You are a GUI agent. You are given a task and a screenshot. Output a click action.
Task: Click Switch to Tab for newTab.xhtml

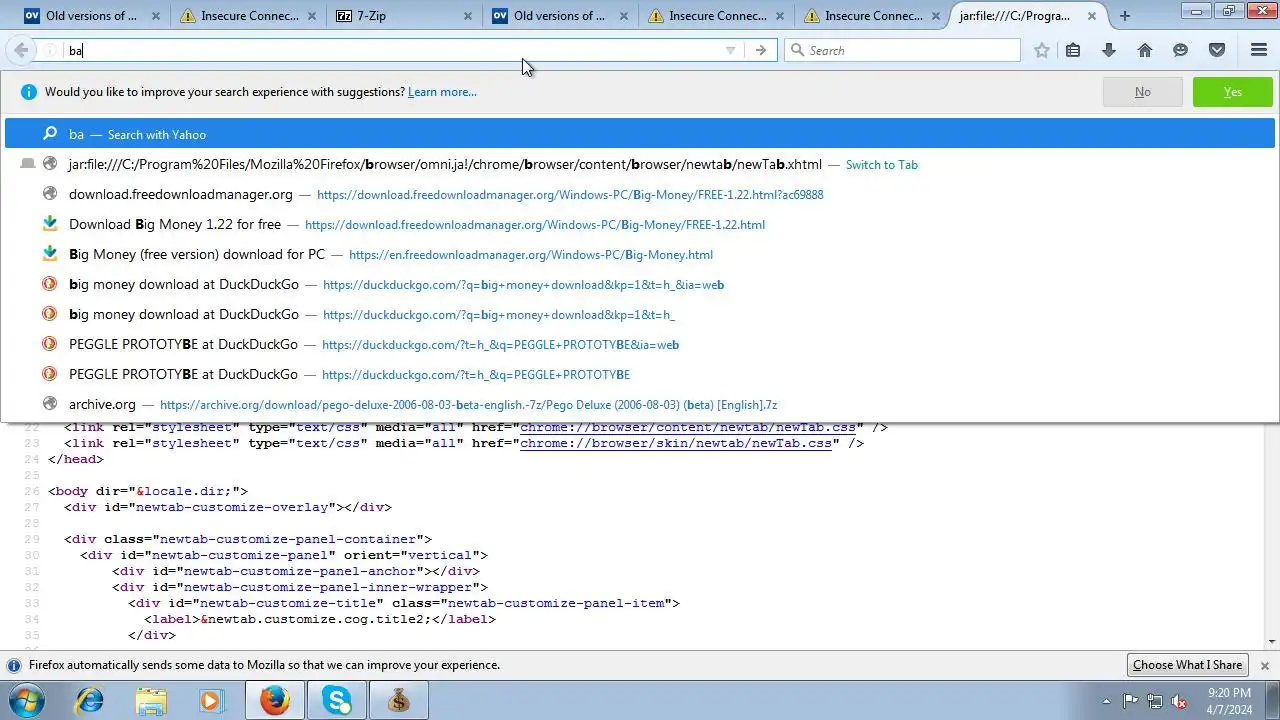[881, 165]
